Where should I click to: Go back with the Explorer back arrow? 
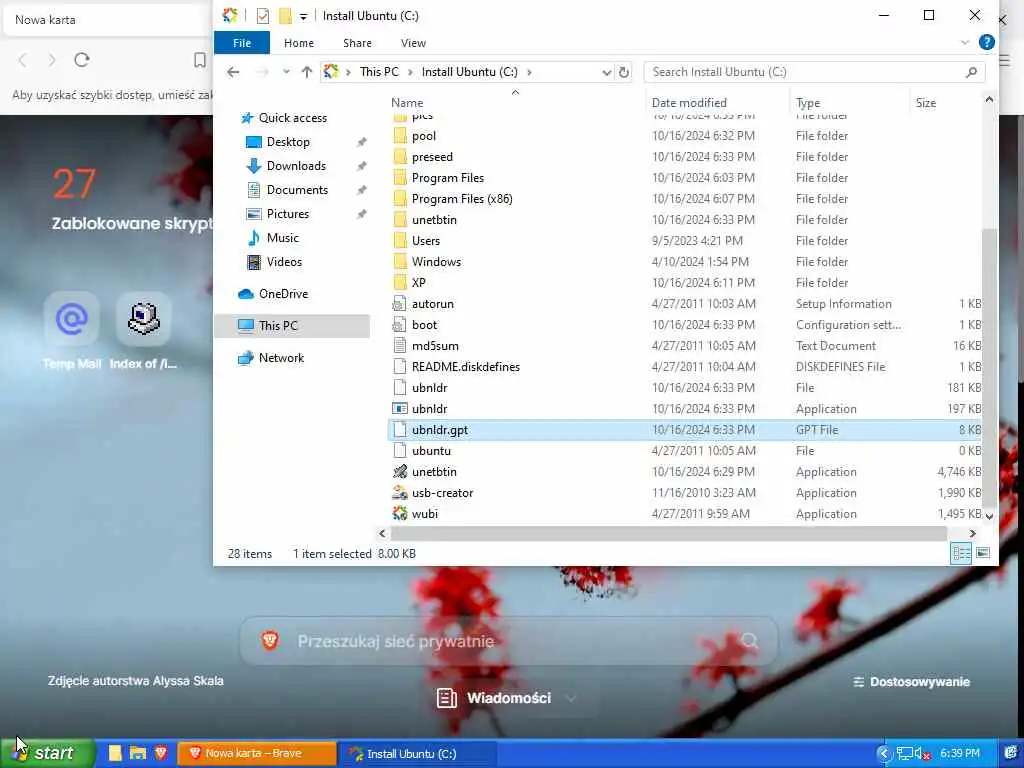(x=233, y=72)
